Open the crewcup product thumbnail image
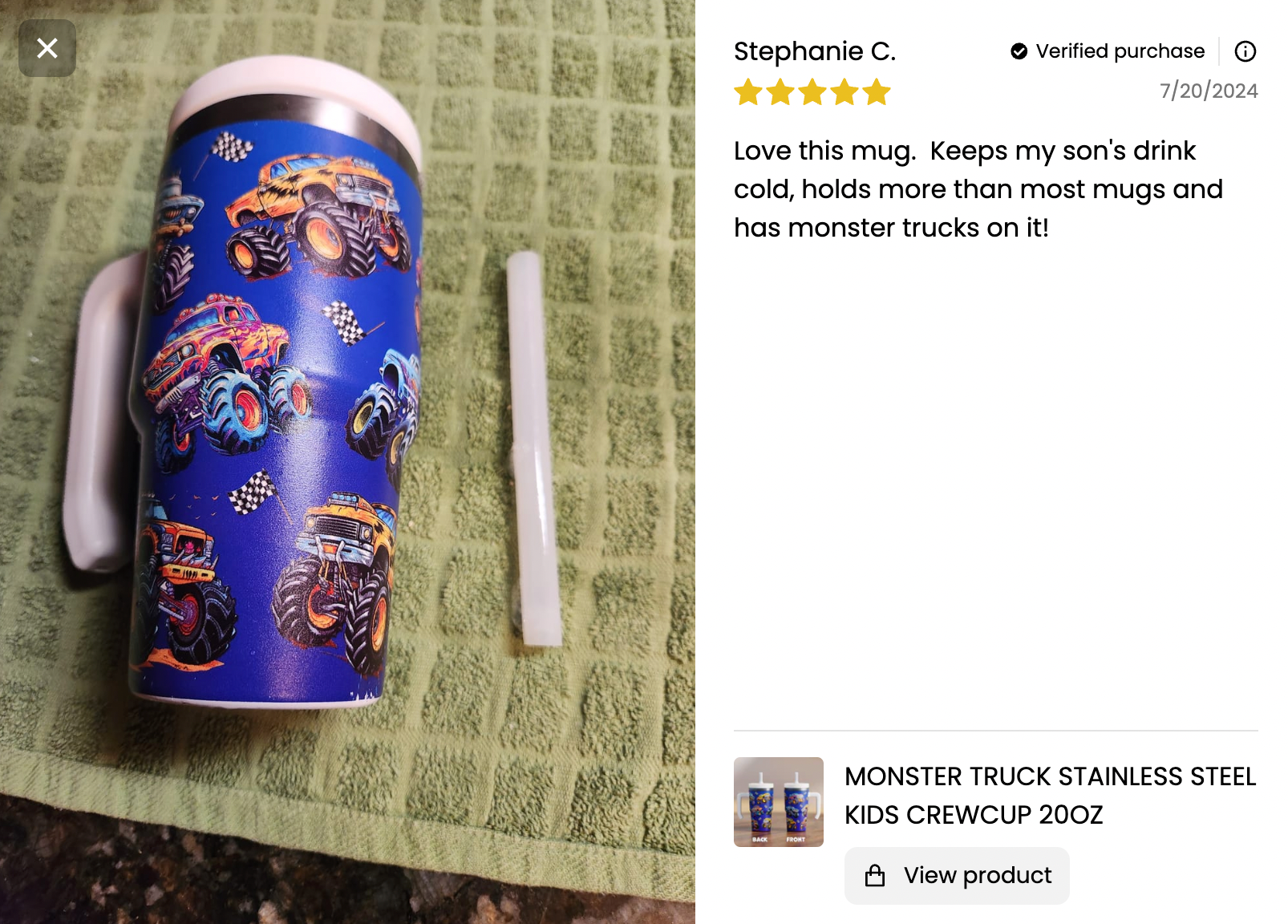Image resolution: width=1288 pixels, height=924 pixels. pyautogui.click(x=778, y=802)
